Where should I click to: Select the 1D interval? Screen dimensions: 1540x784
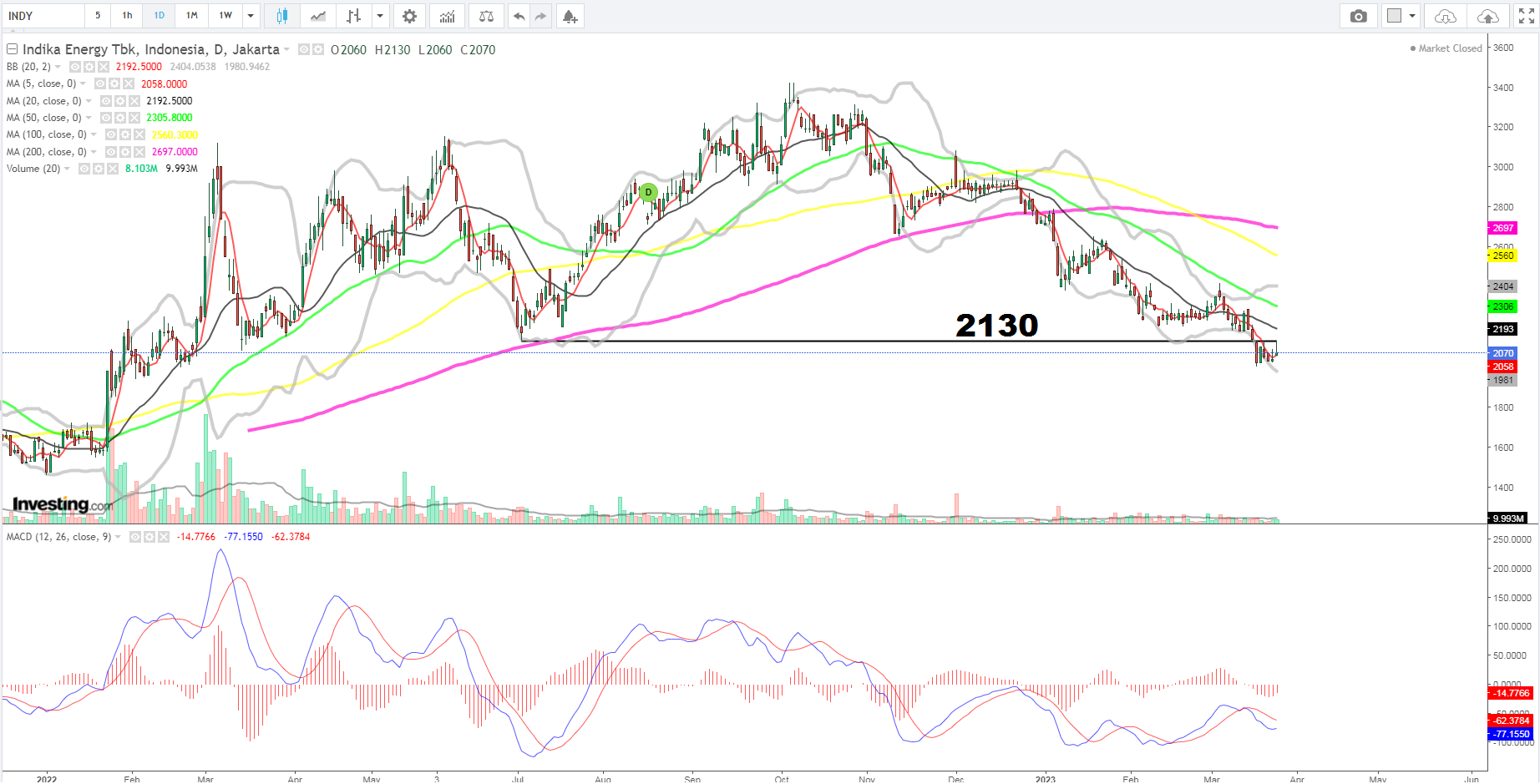pyautogui.click(x=159, y=16)
